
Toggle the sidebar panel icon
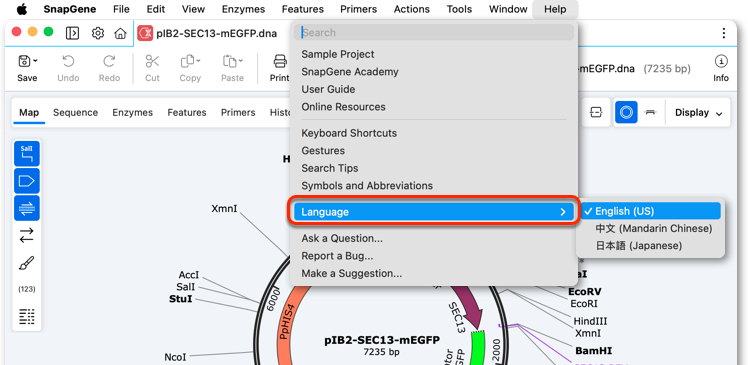coord(73,33)
